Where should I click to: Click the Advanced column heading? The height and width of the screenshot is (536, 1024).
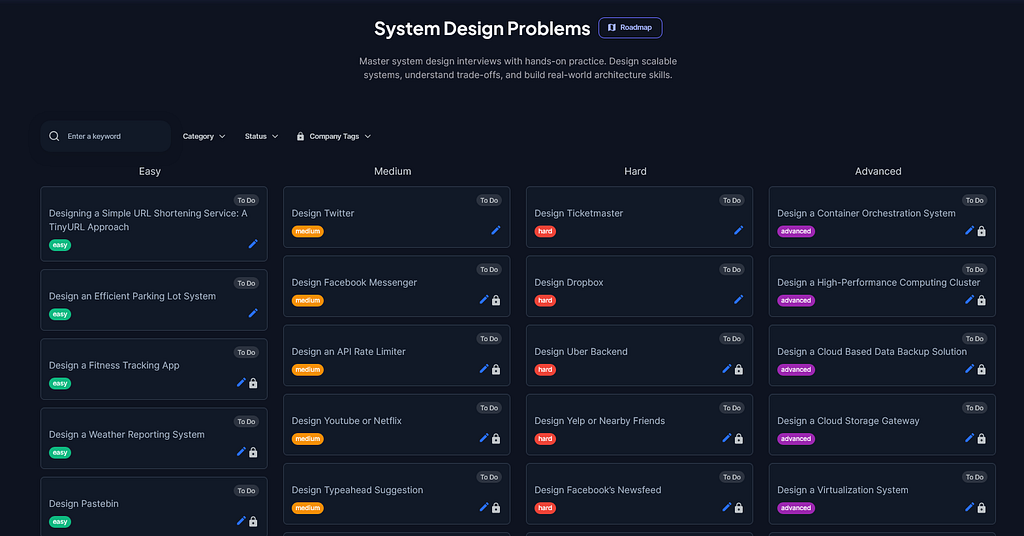click(878, 172)
